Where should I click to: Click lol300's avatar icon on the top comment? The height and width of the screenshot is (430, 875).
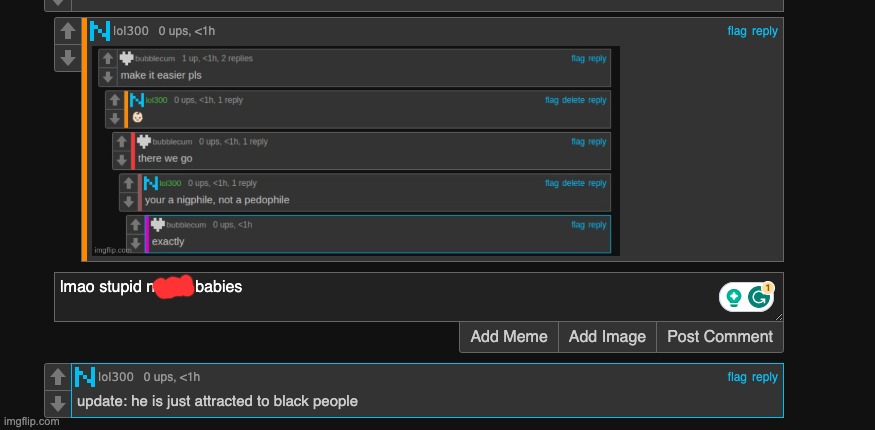point(100,32)
